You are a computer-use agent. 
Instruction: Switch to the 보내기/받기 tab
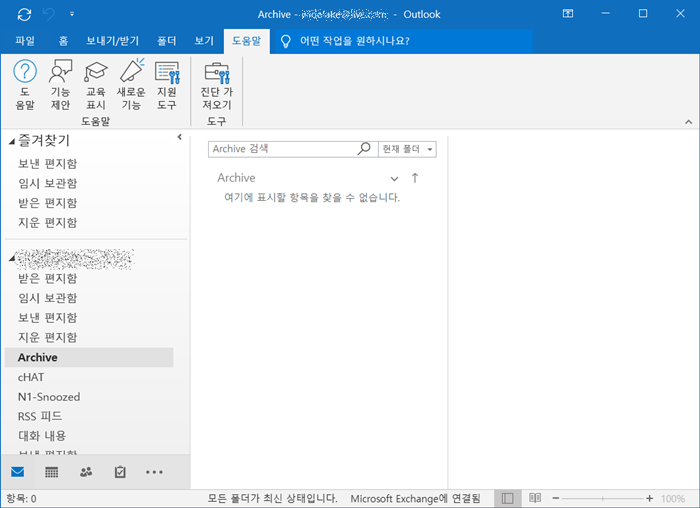[x=112, y=41]
